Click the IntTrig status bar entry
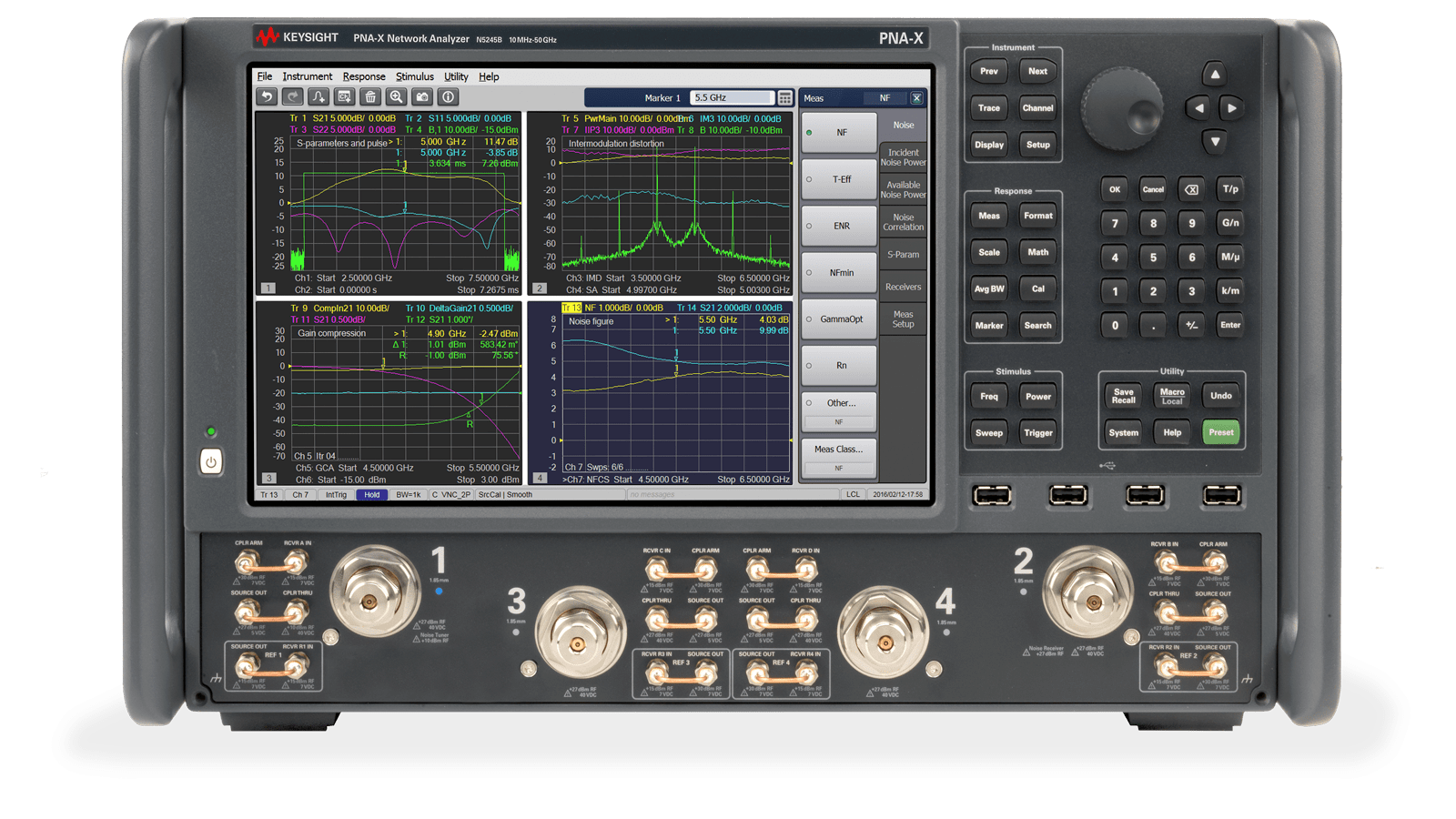 336,495
